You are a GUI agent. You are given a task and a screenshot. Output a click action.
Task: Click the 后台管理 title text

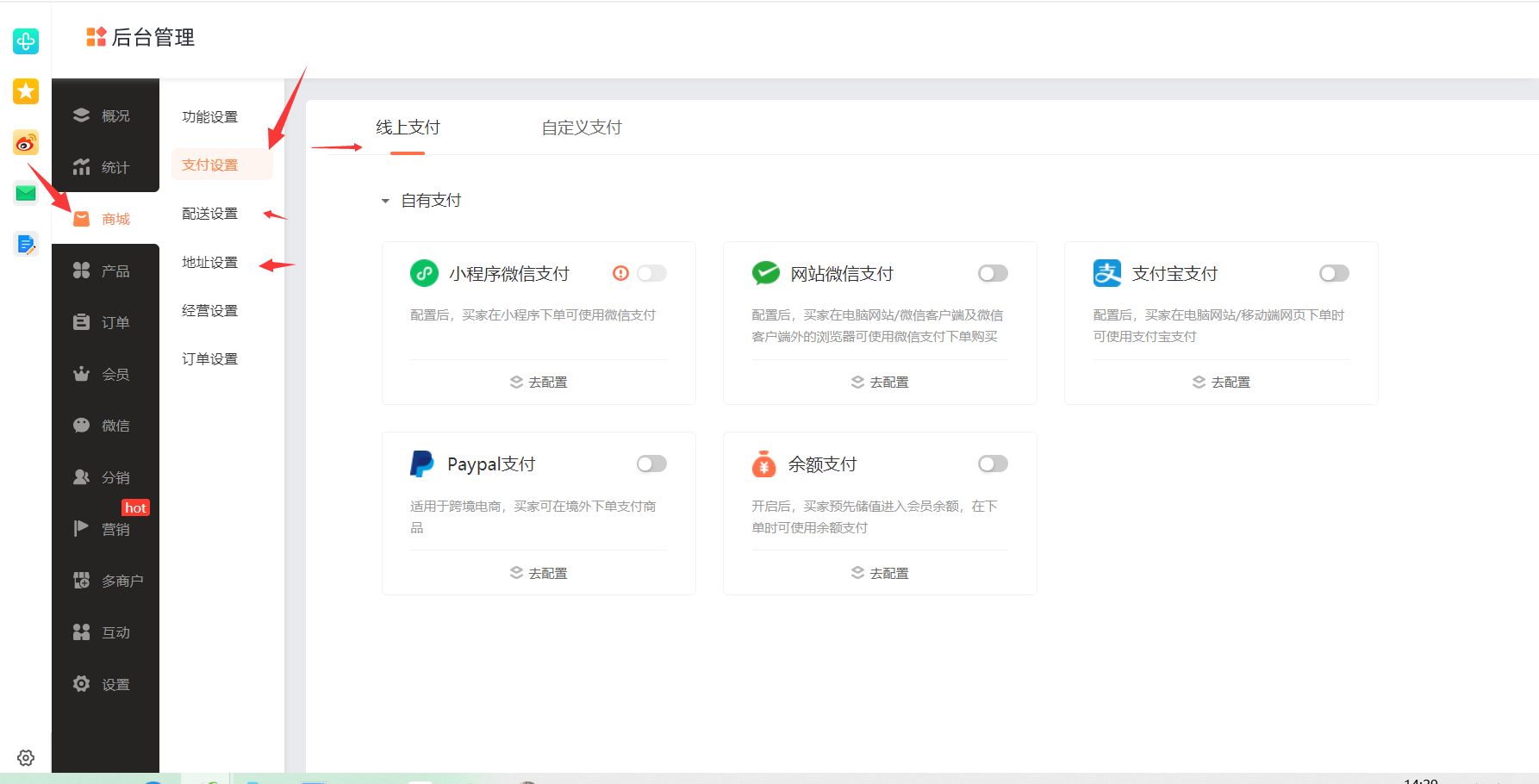tap(153, 37)
